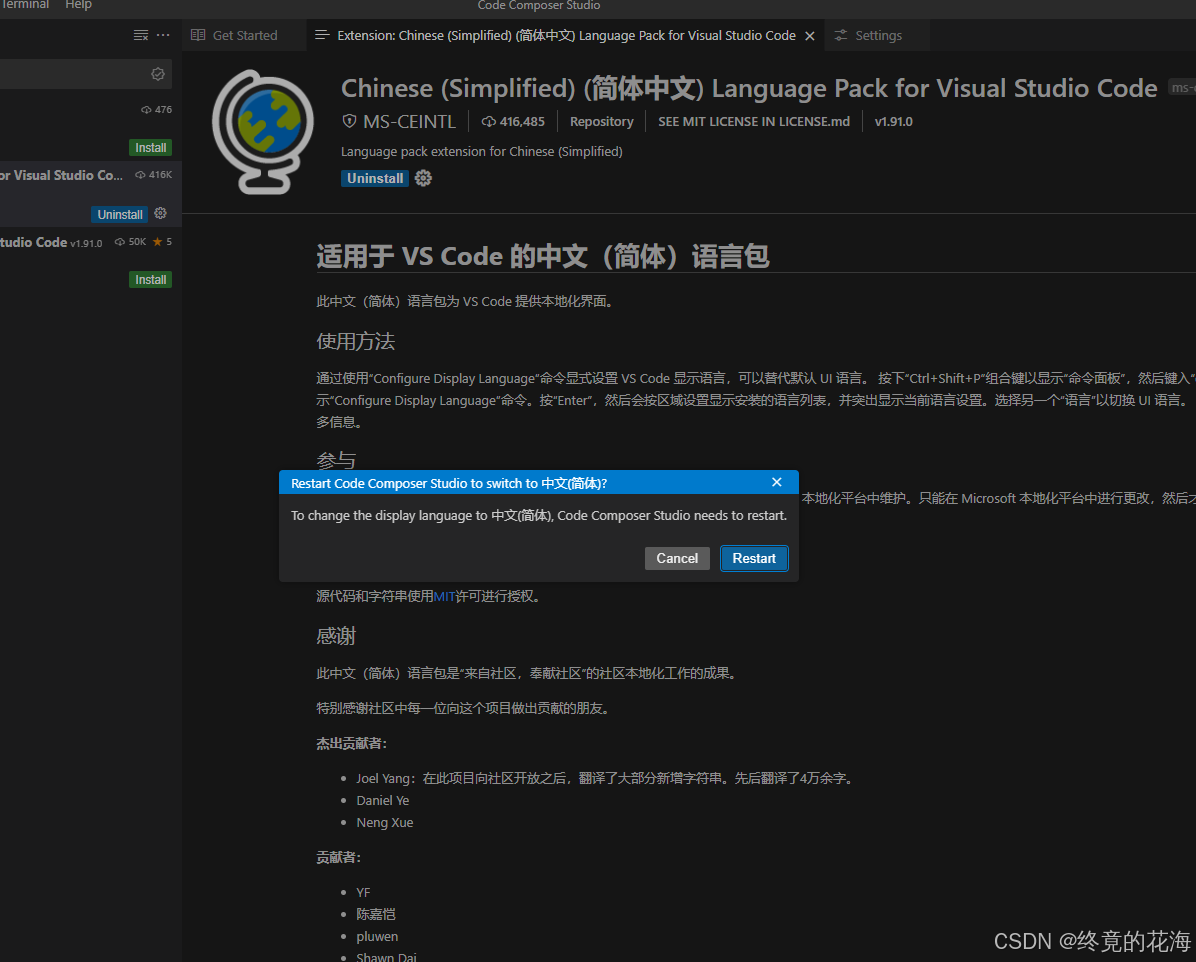Install the extension with 476 downloads
The width and height of the screenshot is (1196, 962).
pos(150,147)
